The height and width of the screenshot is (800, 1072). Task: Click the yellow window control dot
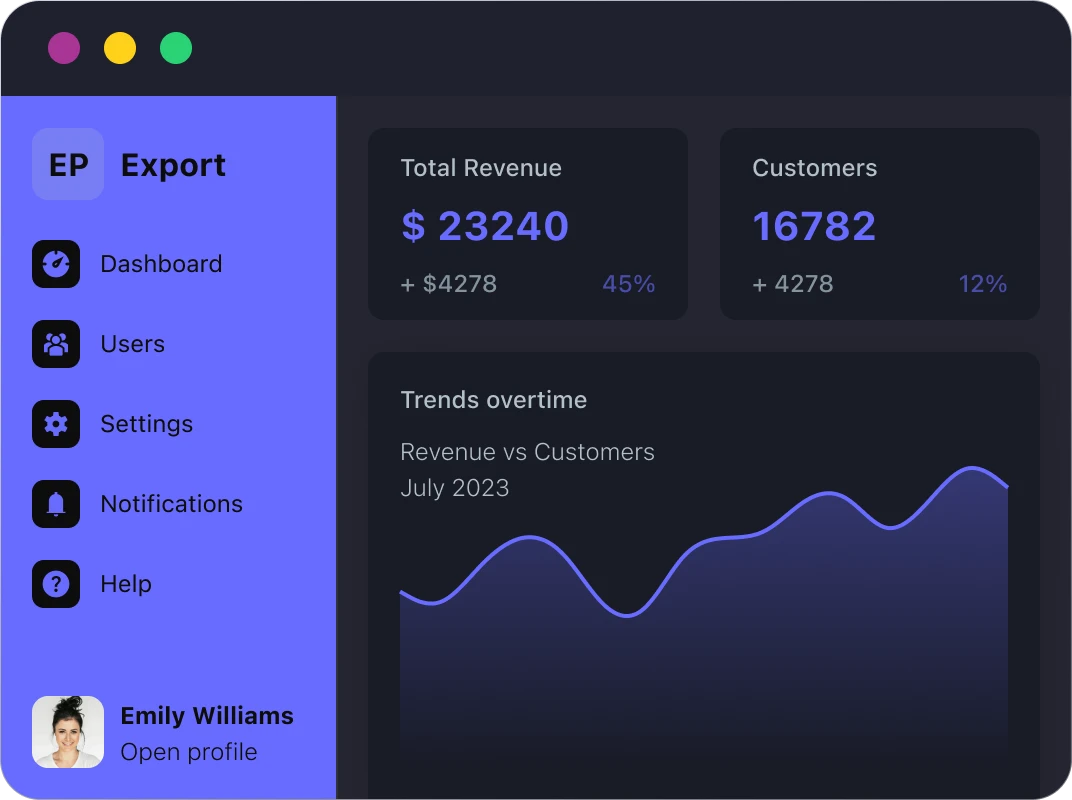(x=120, y=48)
